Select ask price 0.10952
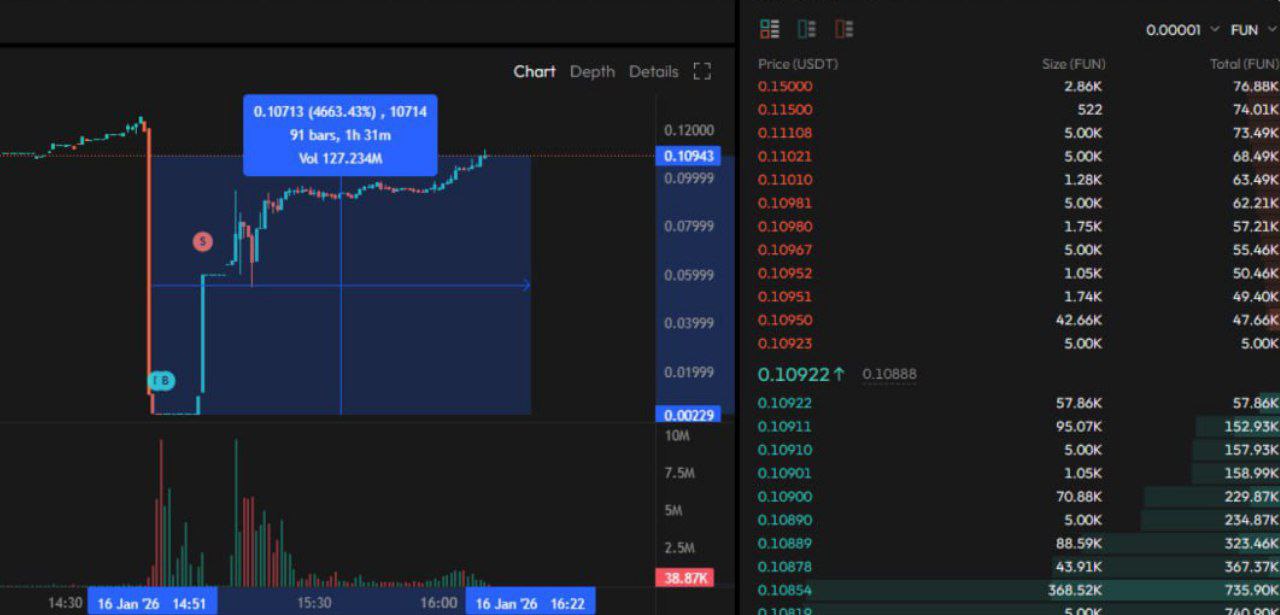The image size is (1280, 615). coord(785,273)
